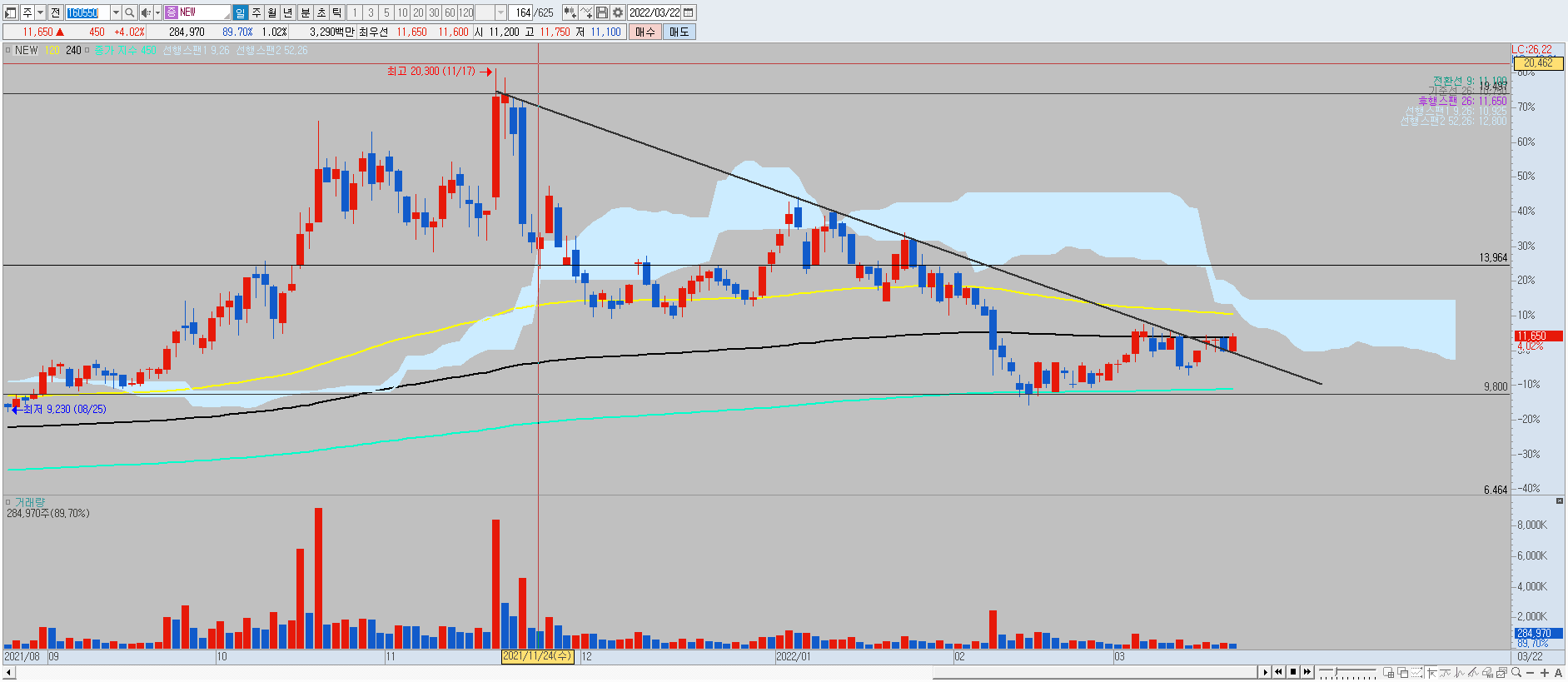Viewport: 1568px width, 682px height.
Task: Click the eraser tool icon
Action: tap(1487, 673)
